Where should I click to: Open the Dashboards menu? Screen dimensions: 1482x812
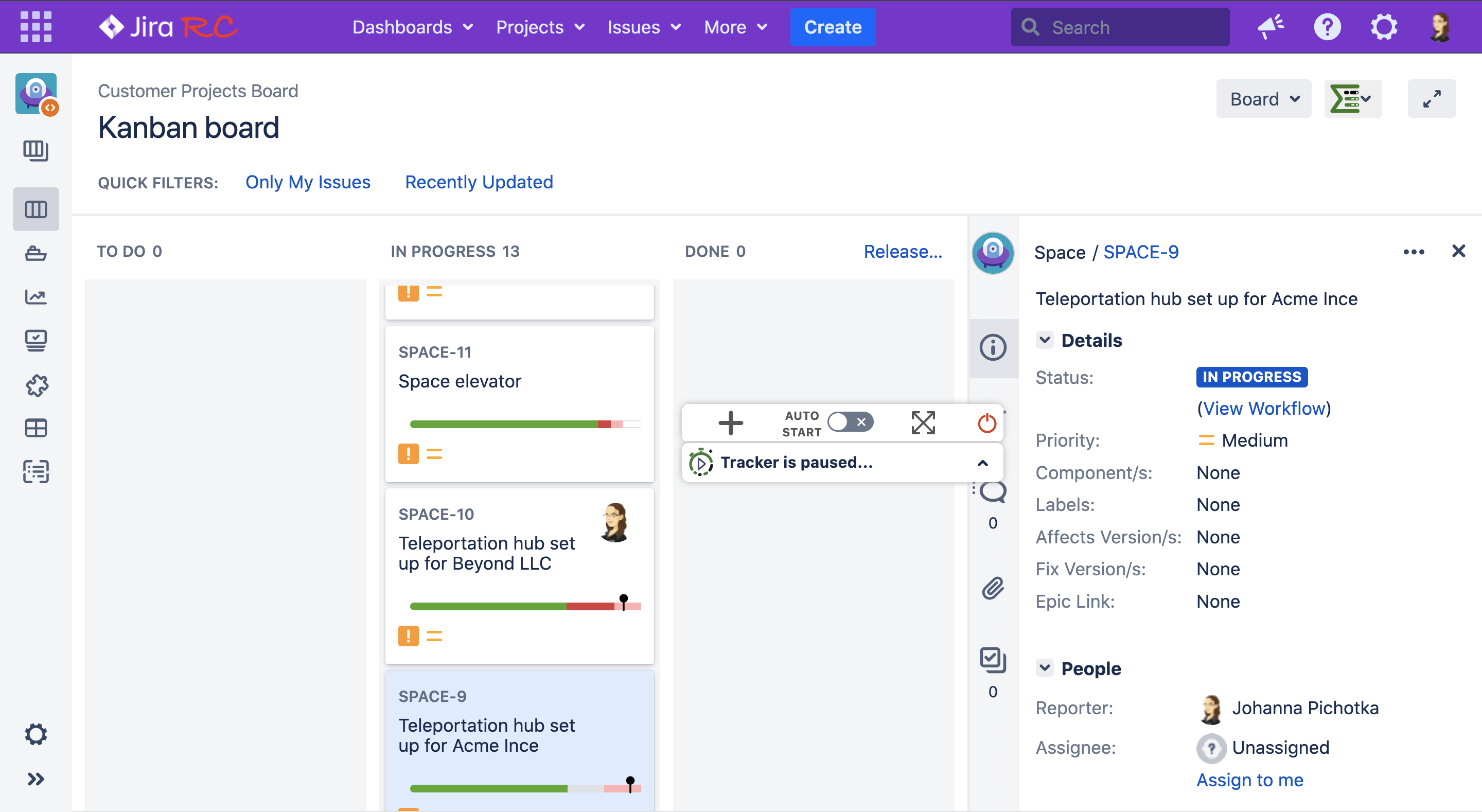pyautogui.click(x=413, y=27)
